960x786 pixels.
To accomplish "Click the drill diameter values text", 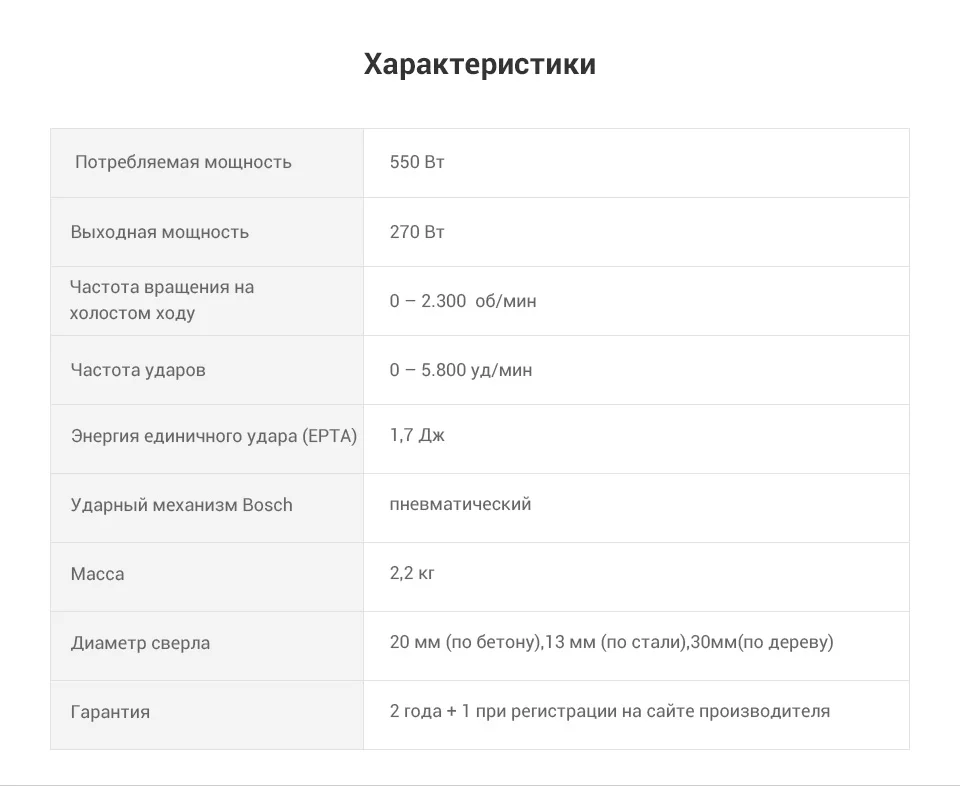I will [x=612, y=642].
